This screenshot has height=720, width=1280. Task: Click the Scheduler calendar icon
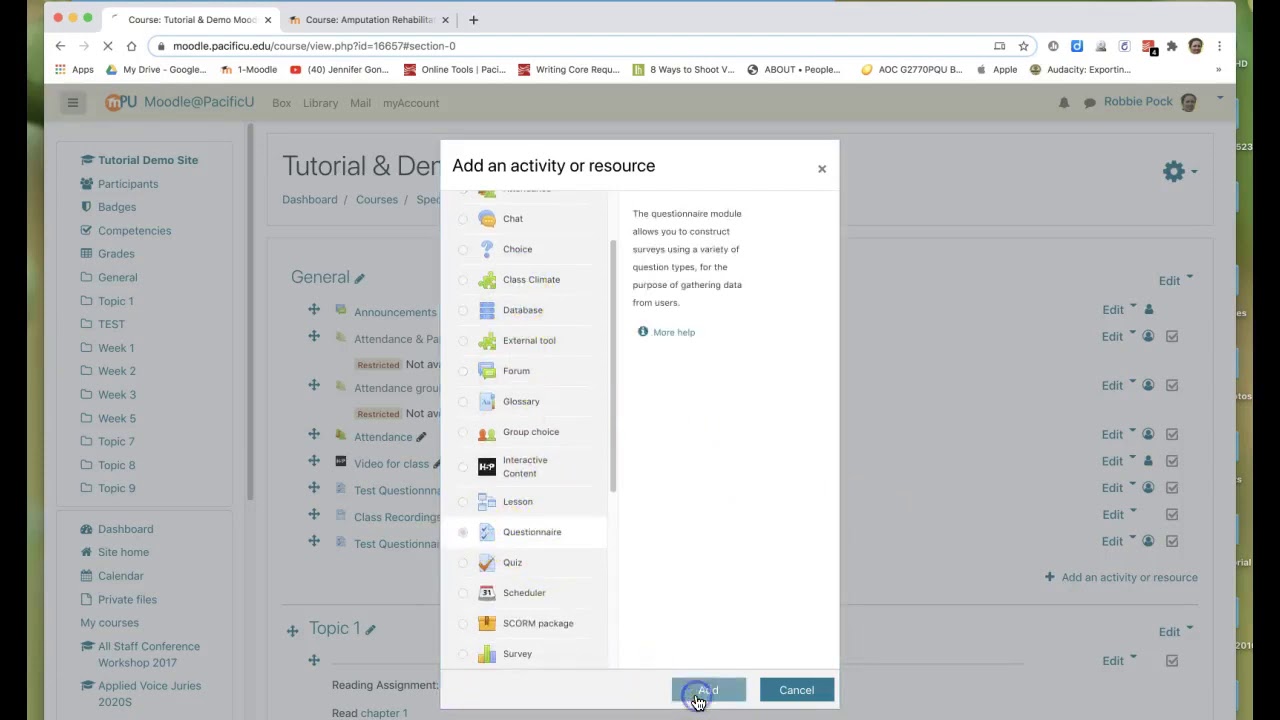(x=487, y=593)
